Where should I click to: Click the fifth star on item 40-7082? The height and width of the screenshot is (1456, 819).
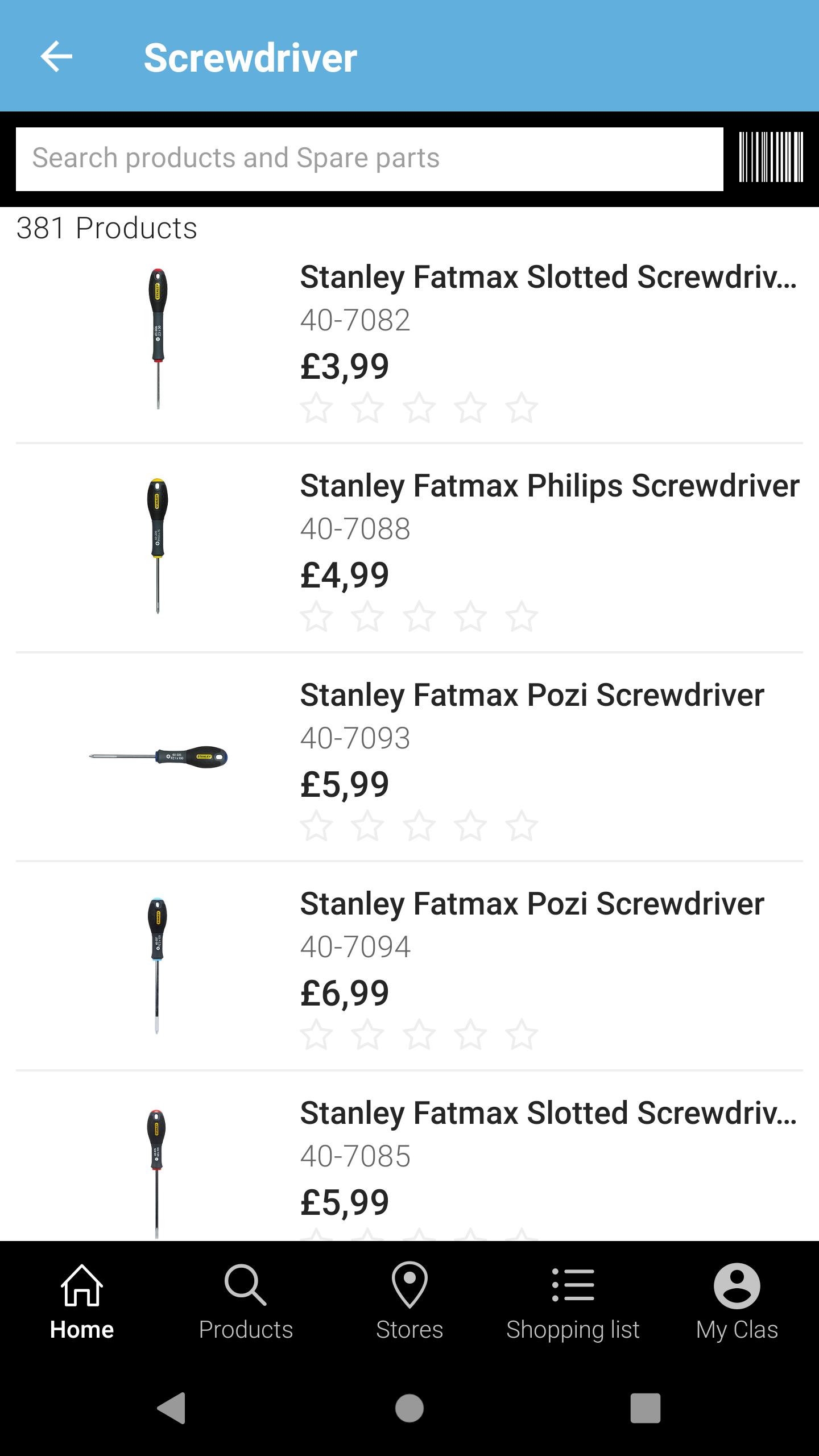click(522, 408)
